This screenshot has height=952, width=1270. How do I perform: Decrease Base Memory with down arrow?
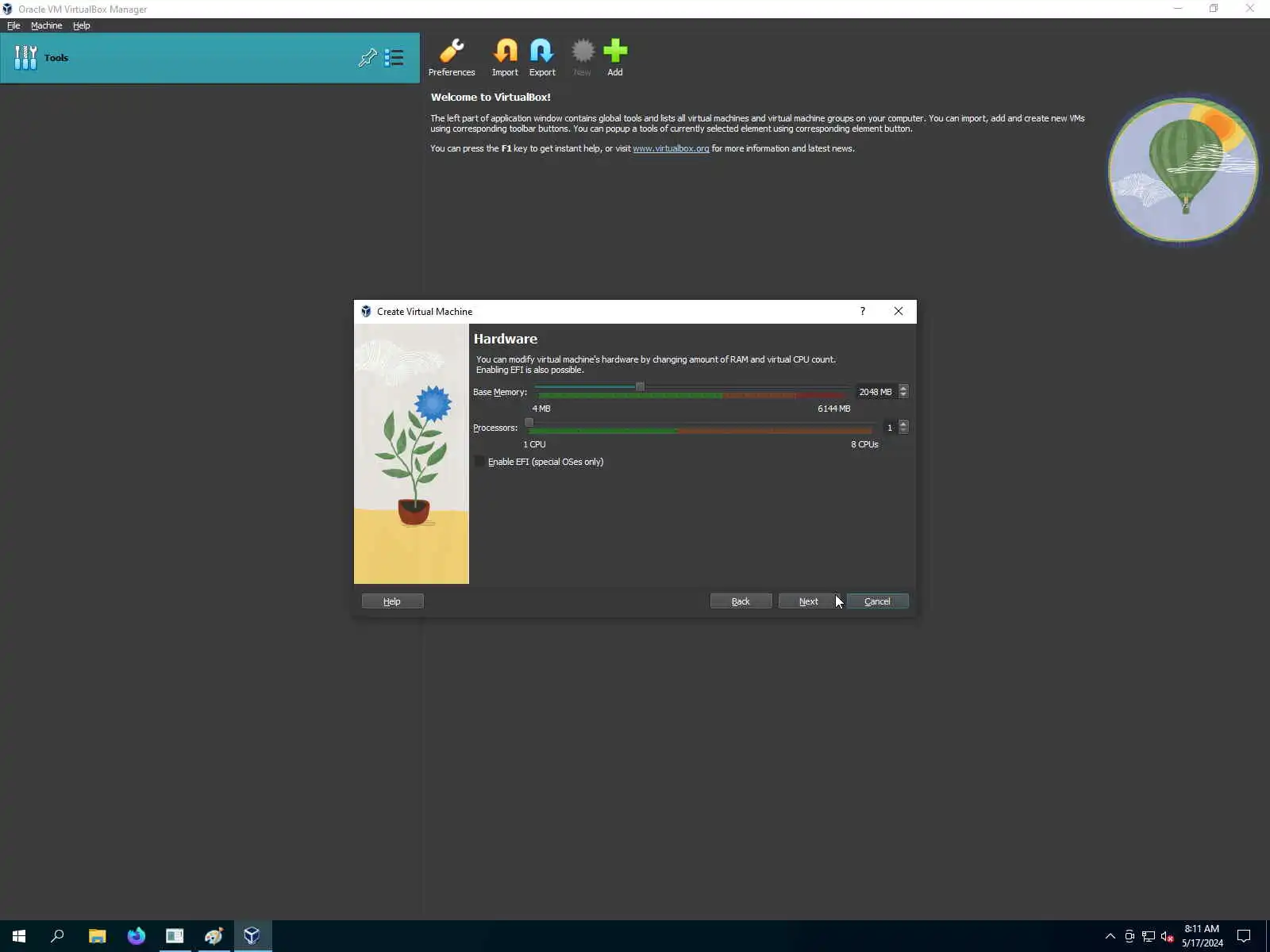[903, 395]
